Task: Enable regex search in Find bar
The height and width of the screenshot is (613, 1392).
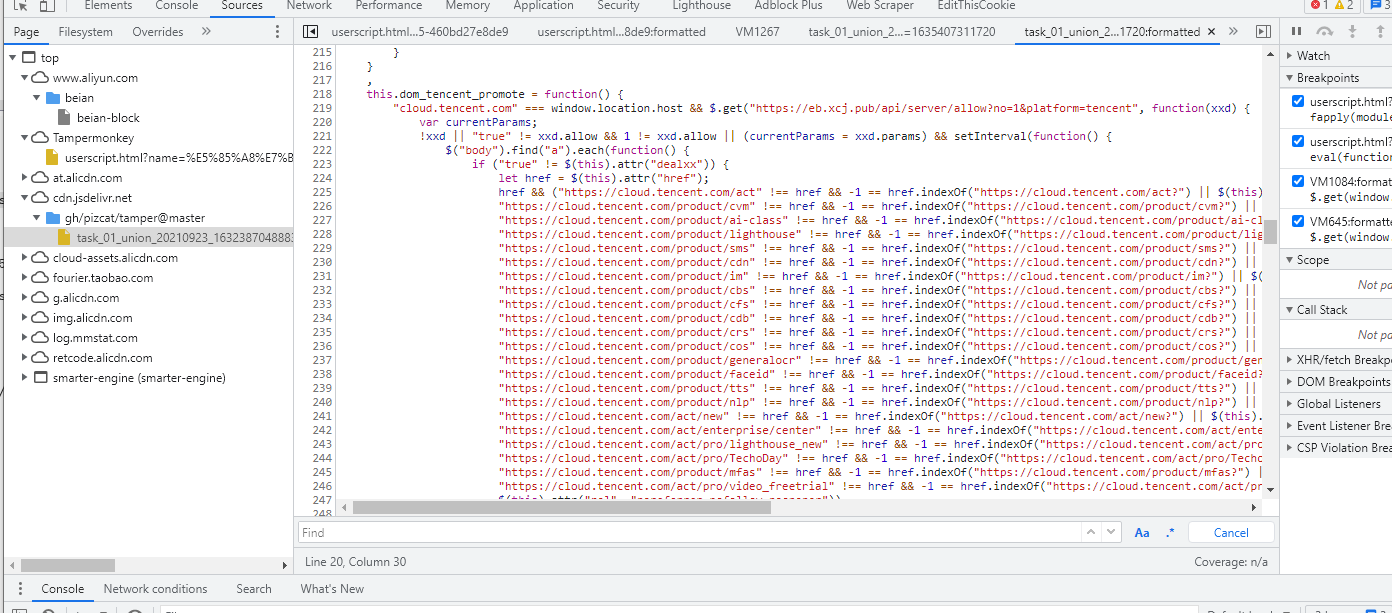Action: coord(1170,533)
